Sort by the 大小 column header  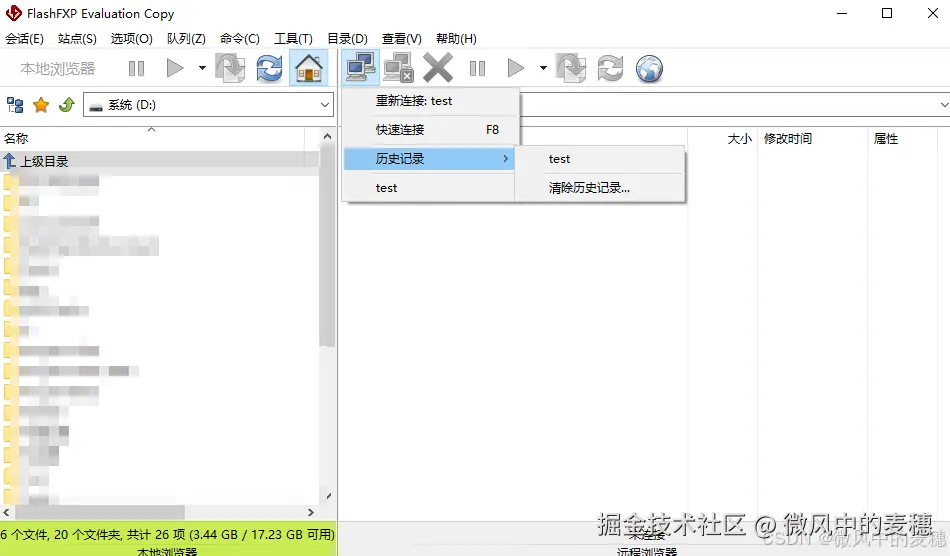pyautogui.click(x=739, y=139)
